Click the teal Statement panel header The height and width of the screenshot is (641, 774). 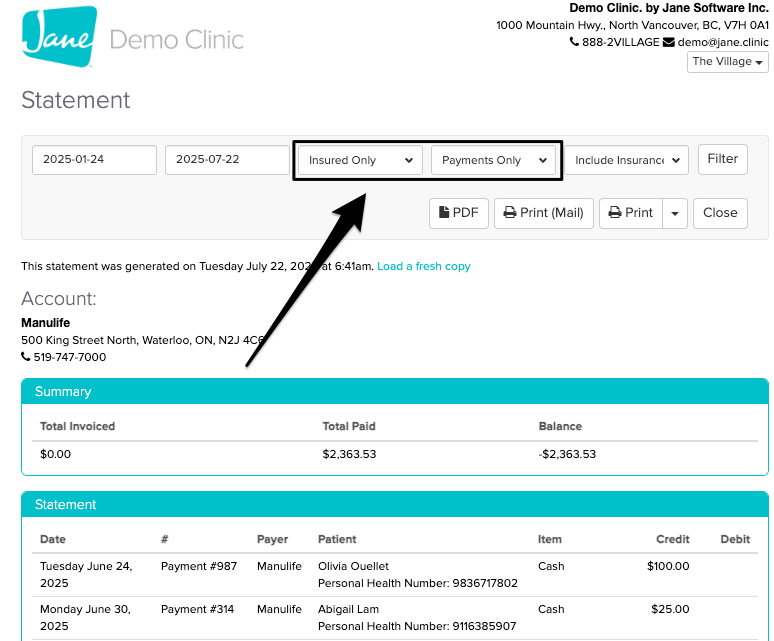point(395,504)
